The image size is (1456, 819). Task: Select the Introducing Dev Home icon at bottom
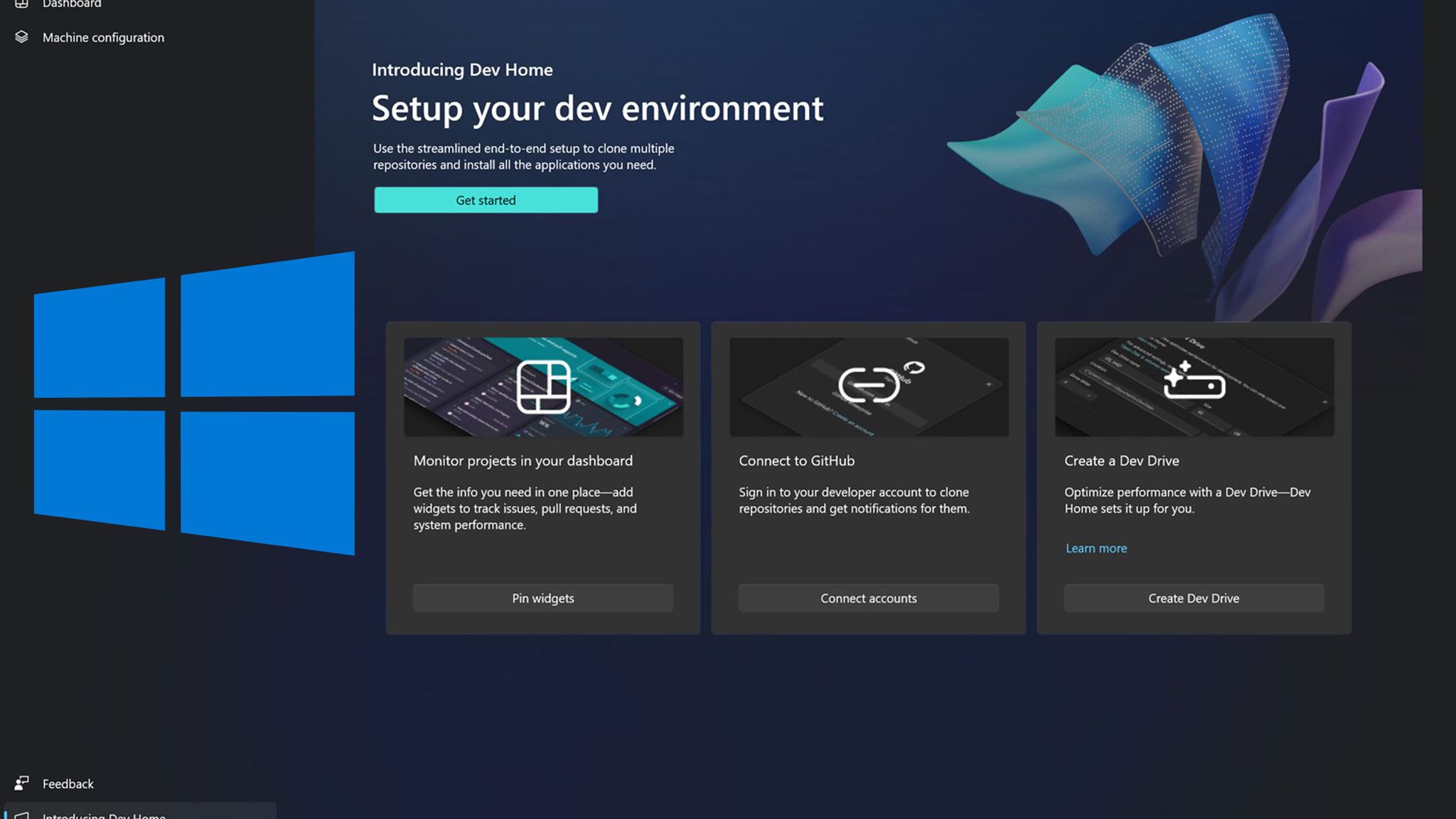click(x=22, y=815)
